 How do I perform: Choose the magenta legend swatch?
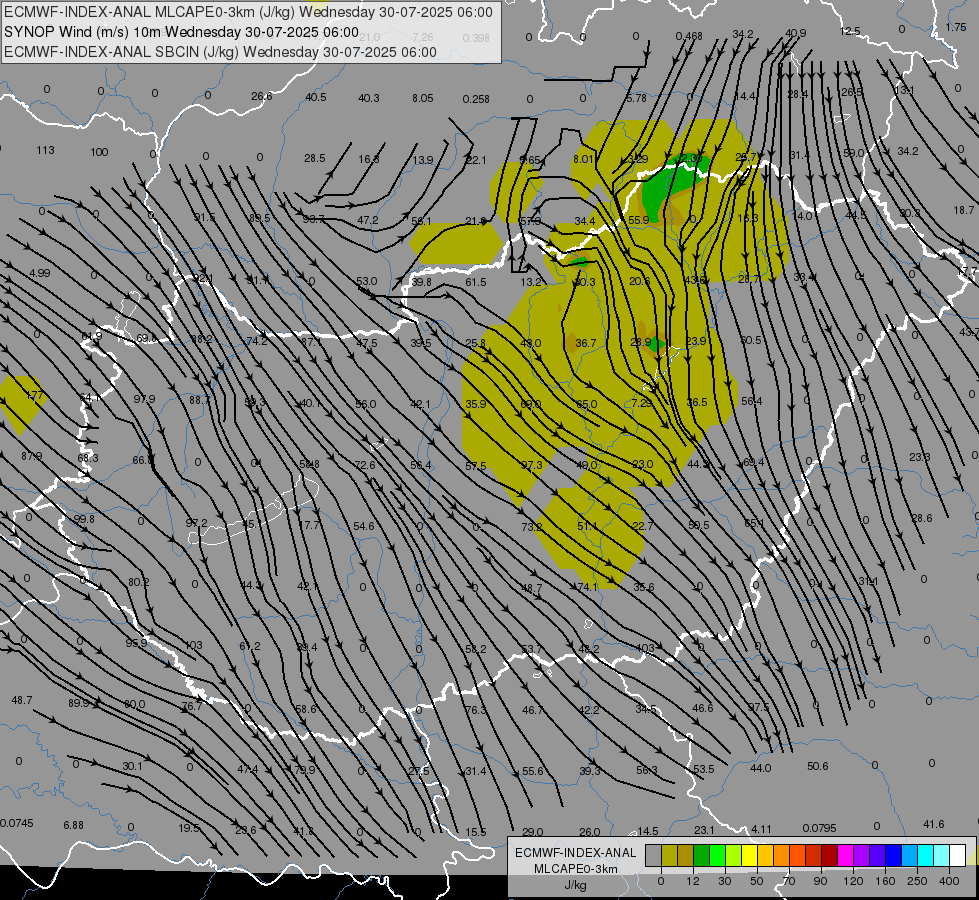coord(845,856)
